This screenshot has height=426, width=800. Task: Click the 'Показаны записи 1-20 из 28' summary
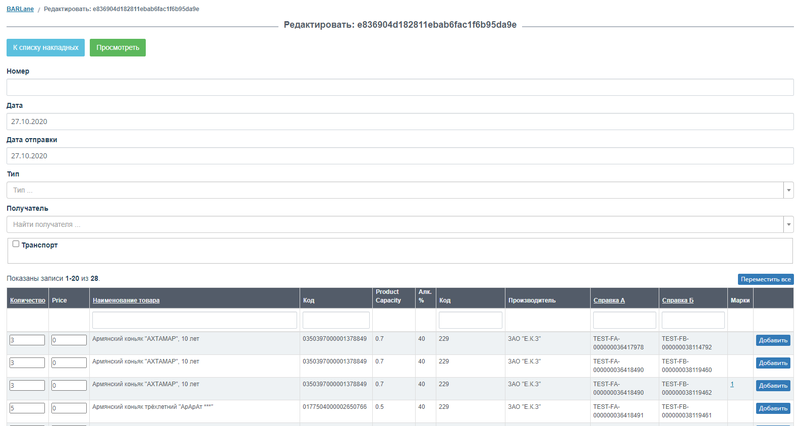(53, 279)
